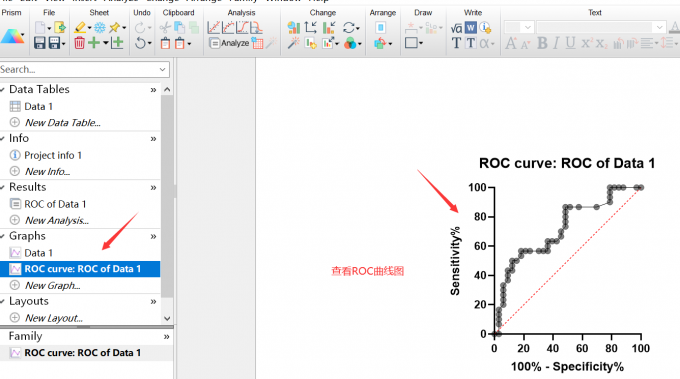This screenshot has width=680, height=379.
Task: Toggle Bold text formatting
Action: coord(542,43)
